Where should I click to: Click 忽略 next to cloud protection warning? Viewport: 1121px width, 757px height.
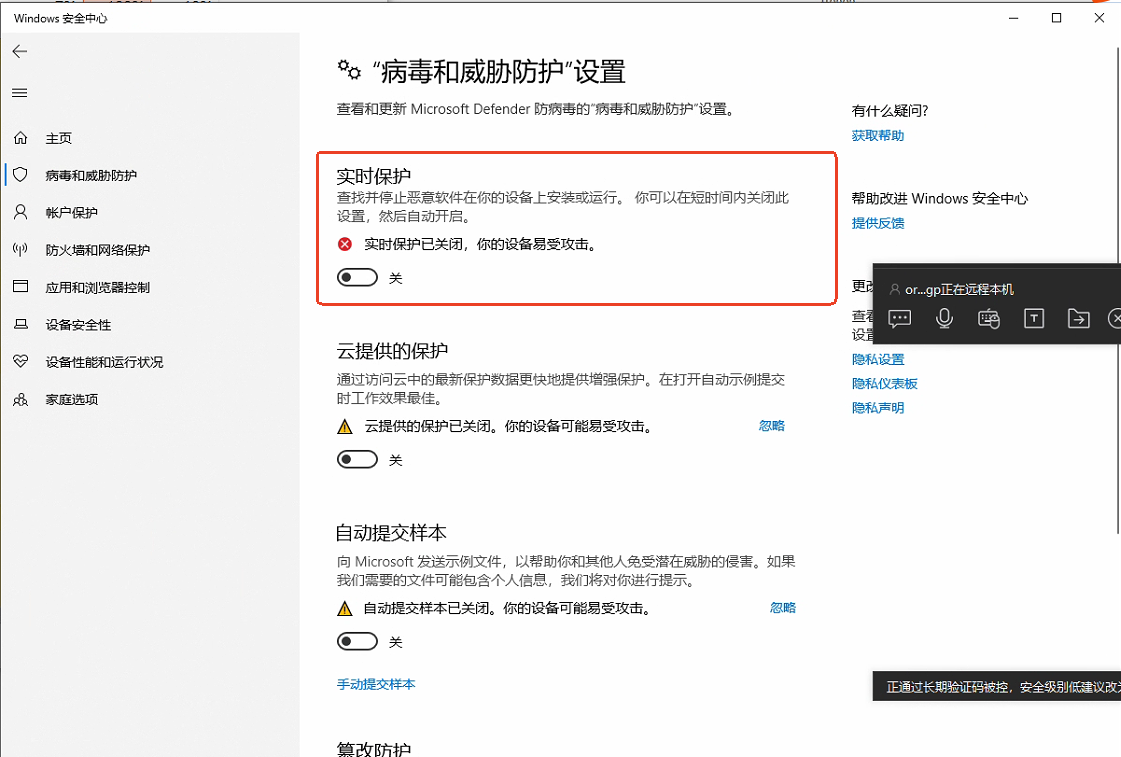[x=771, y=426]
